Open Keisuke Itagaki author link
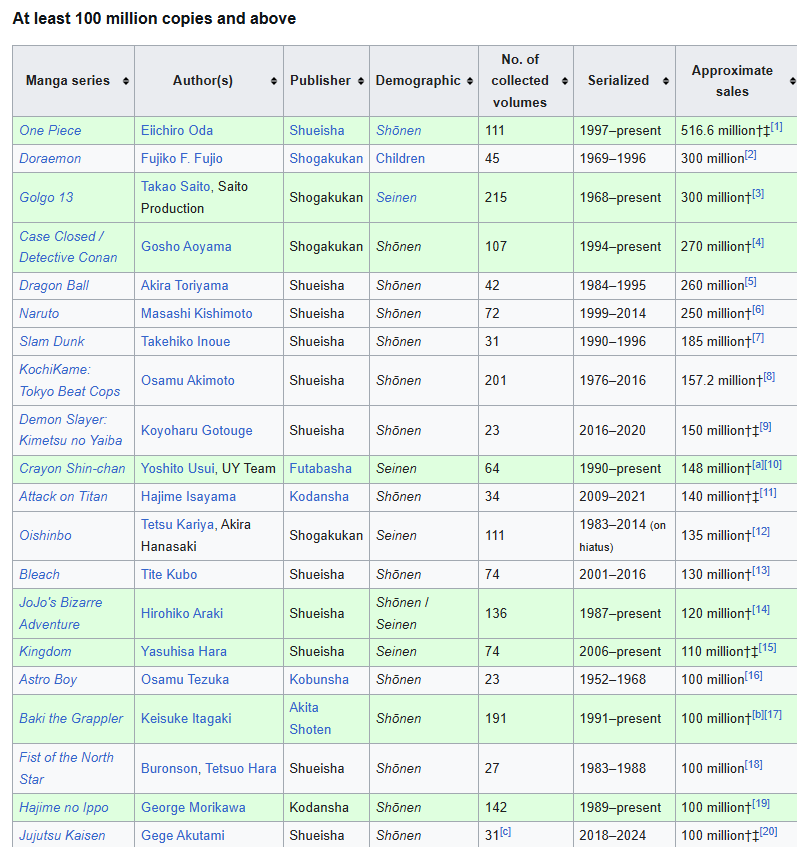Screen dimensions: 797x847 pos(186,719)
